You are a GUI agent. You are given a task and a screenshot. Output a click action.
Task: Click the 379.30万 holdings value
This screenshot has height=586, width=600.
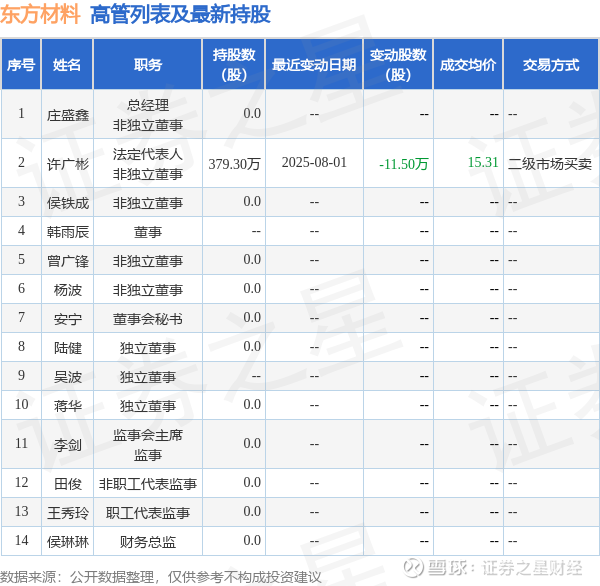(x=234, y=164)
